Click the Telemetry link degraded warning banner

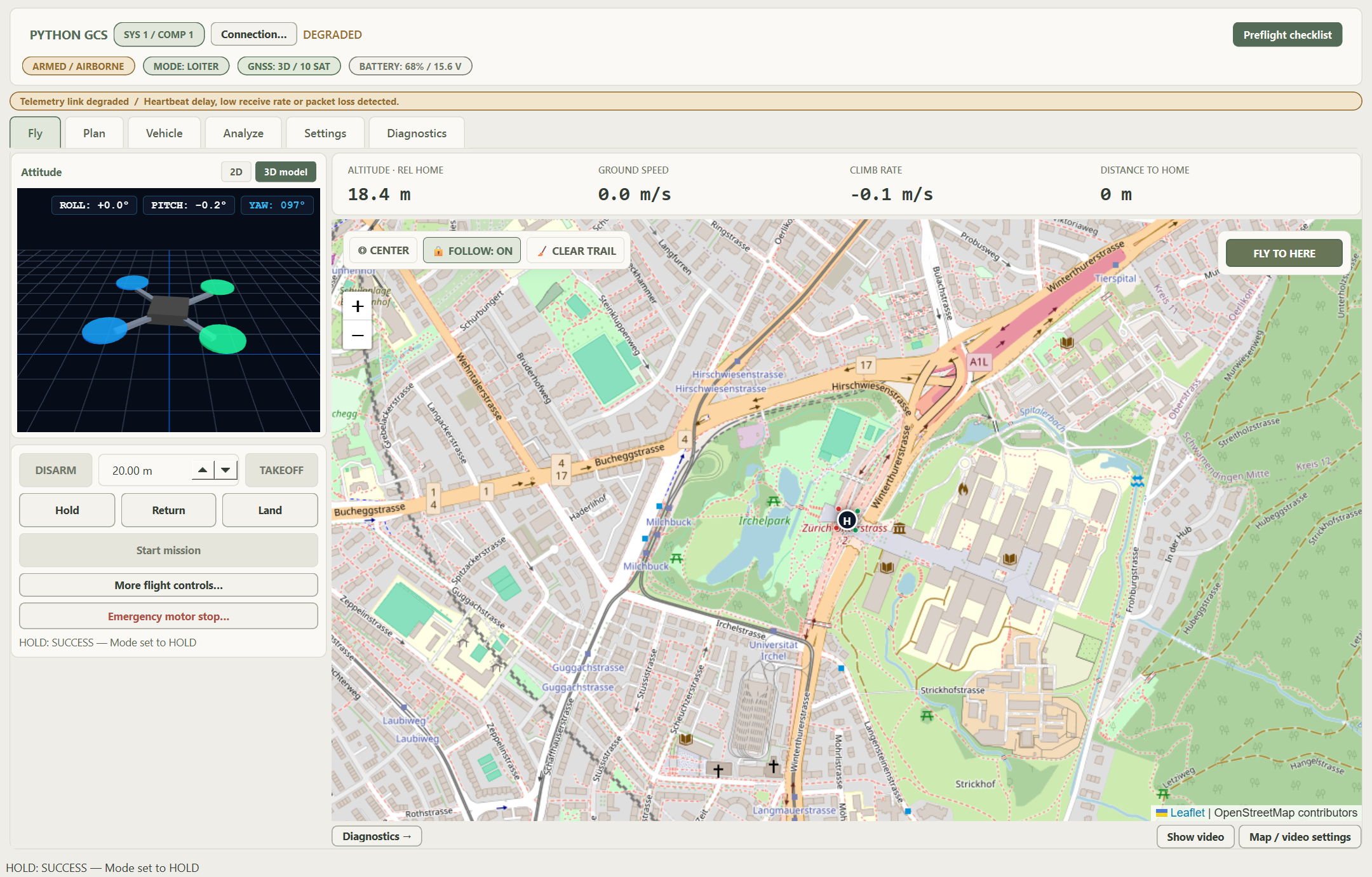pyautogui.click(x=686, y=101)
